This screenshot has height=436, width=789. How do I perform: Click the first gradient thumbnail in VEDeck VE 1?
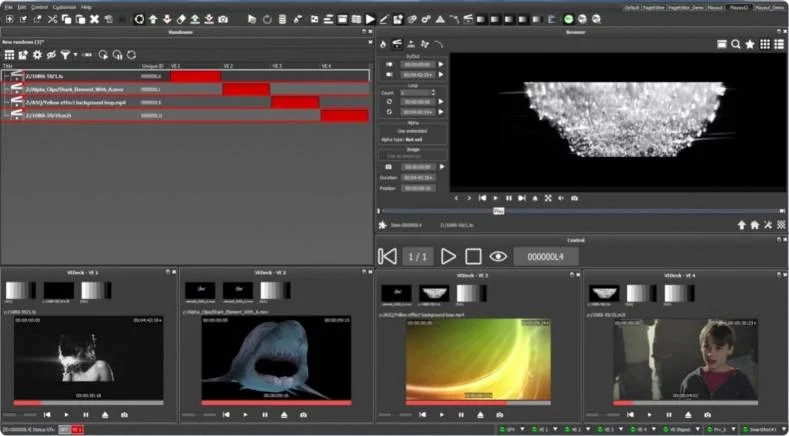[x=20, y=290]
